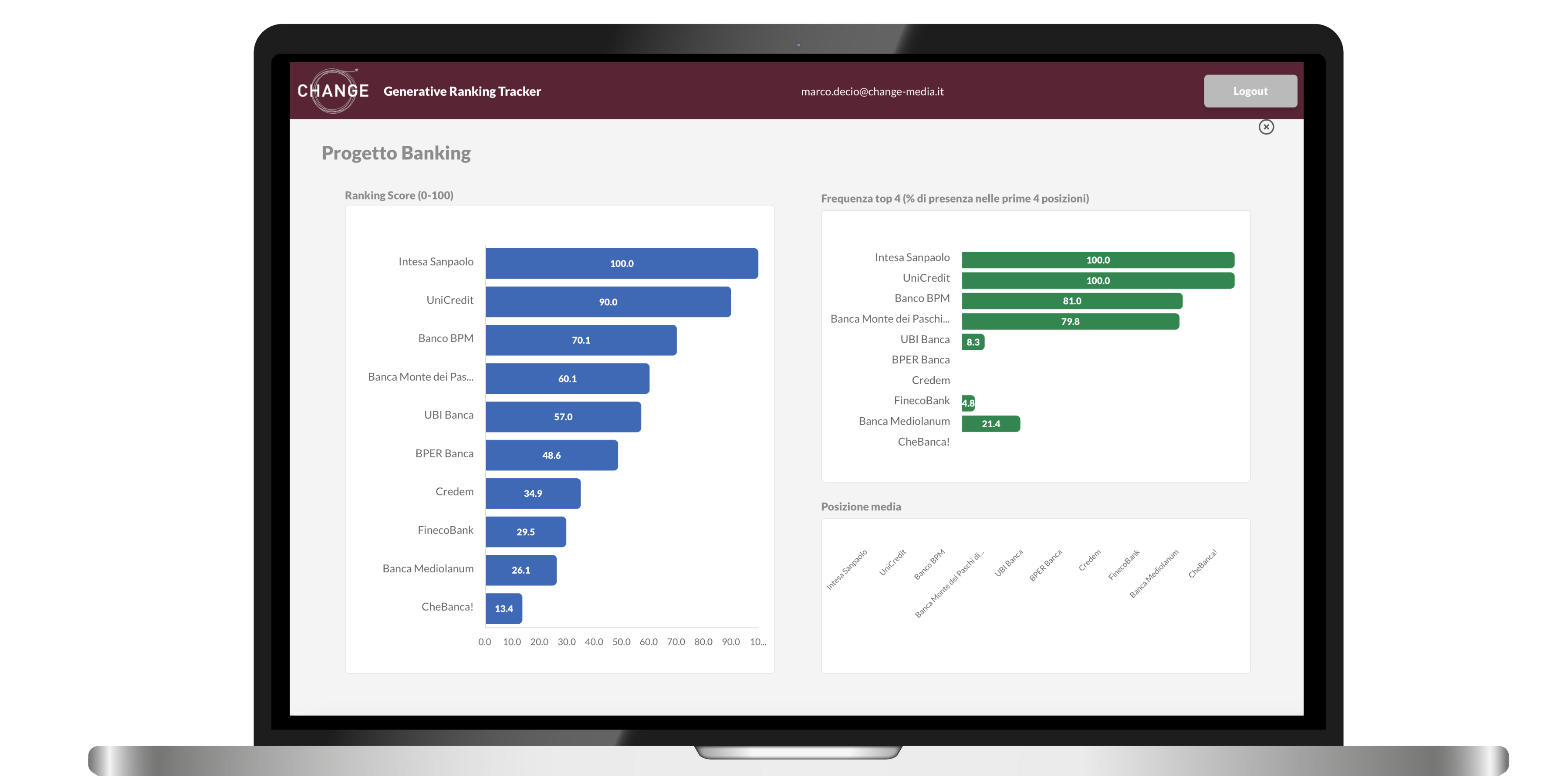Click Banca Mediolanum label in Frequenza chart
The height and width of the screenshot is (784, 1568).
tap(904, 421)
